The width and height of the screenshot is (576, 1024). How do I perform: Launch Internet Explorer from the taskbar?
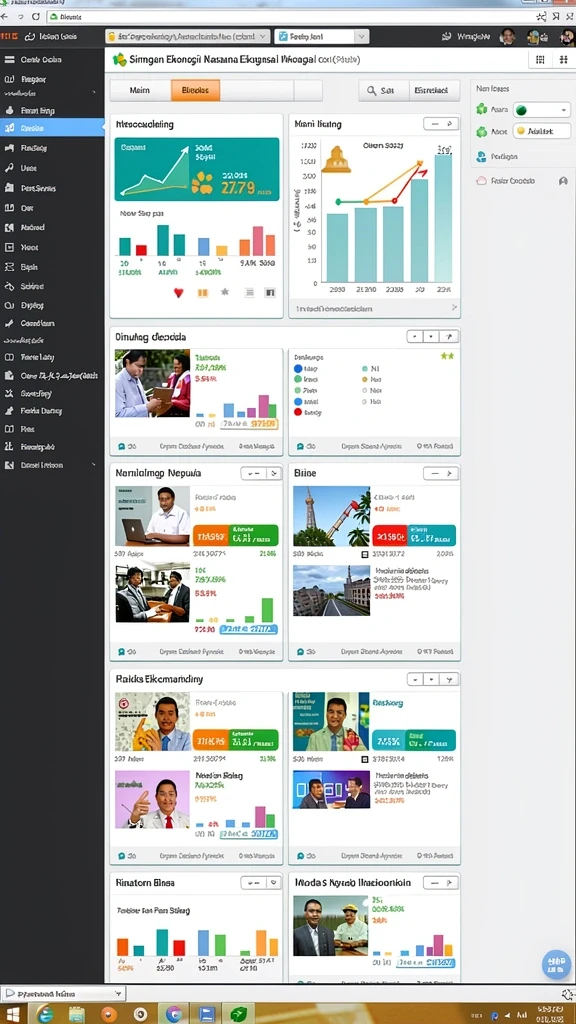pyautogui.click(x=45, y=1014)
